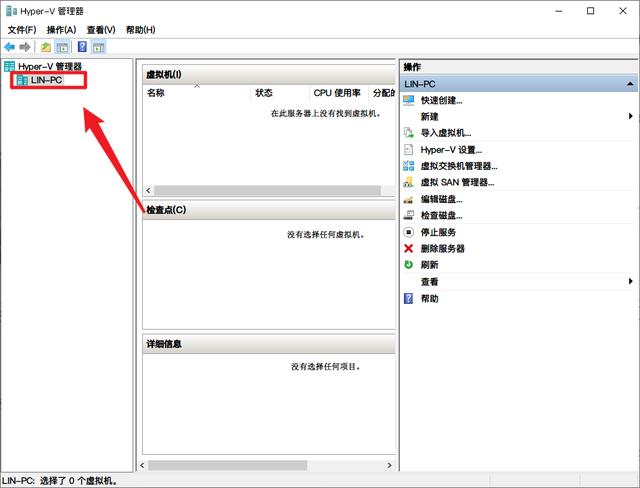The height and width of the screenshot is (488, 640).
Task: Click center pane bottom scrollbar thumb
Action: coord(227,465)
